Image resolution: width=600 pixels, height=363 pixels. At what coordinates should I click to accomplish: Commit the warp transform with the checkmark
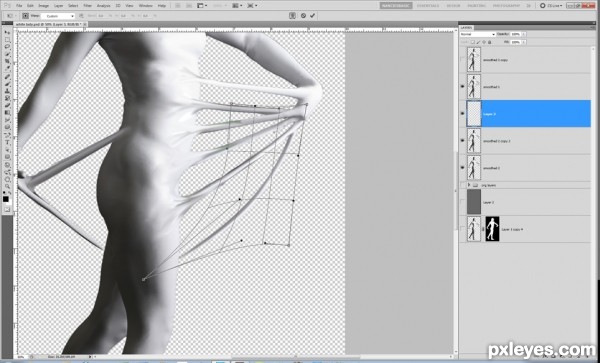click(x=313, y=16)
